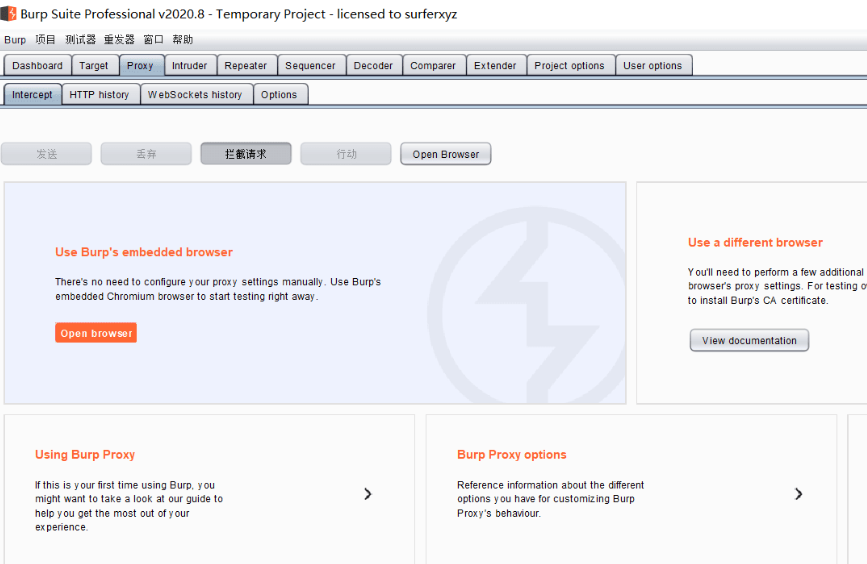The image size is (867, 564).
Task: Open the Burp menu
Action: [15, 40]
